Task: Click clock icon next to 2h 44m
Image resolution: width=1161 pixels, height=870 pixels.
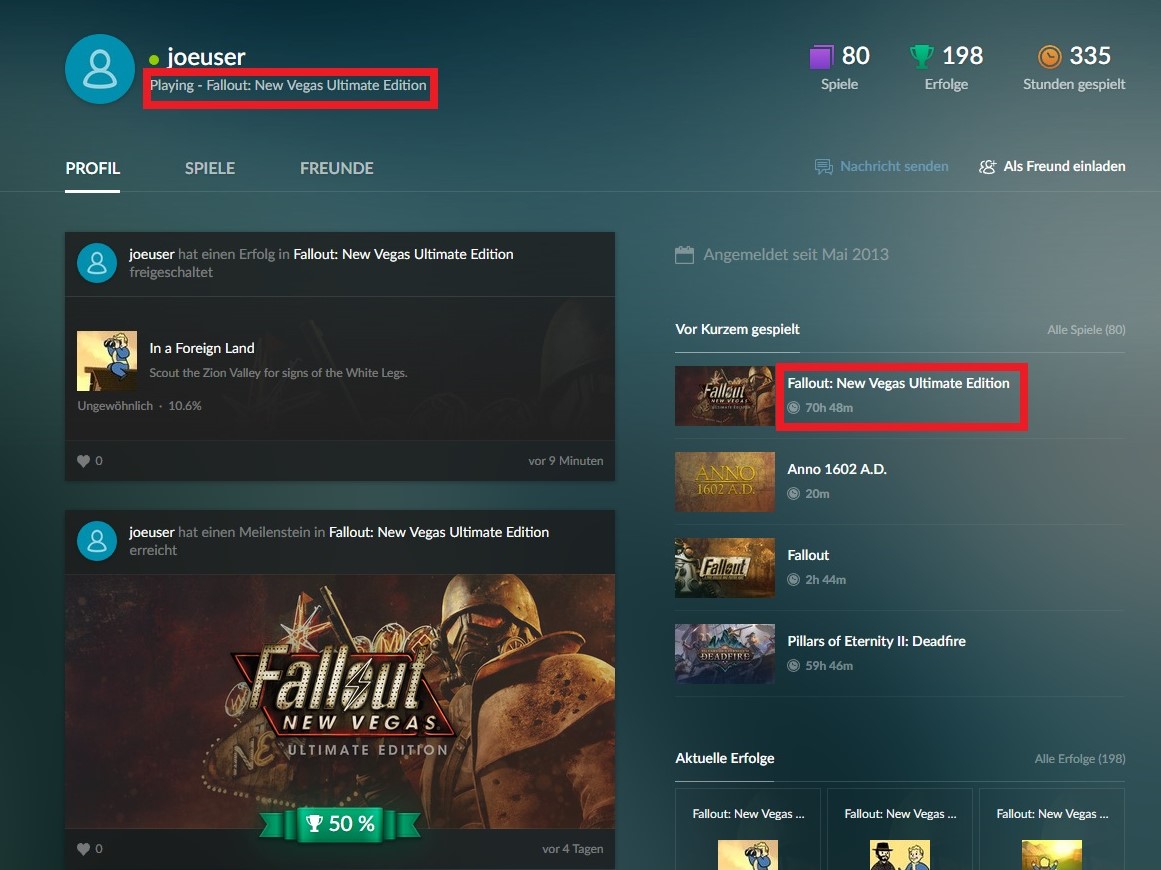Action: click(x=793, y=579)
